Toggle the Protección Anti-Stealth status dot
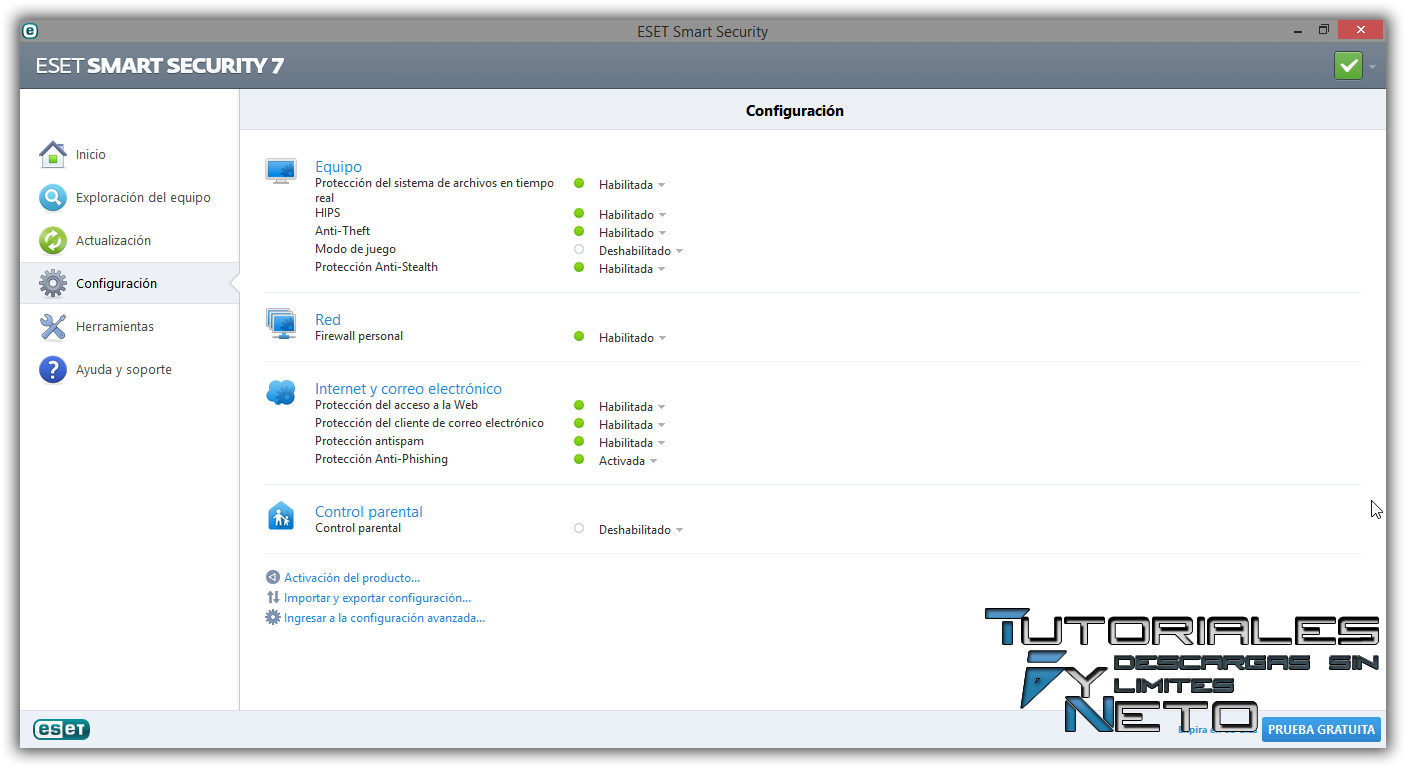This screenshot has height=768, width=1406. 579,268
